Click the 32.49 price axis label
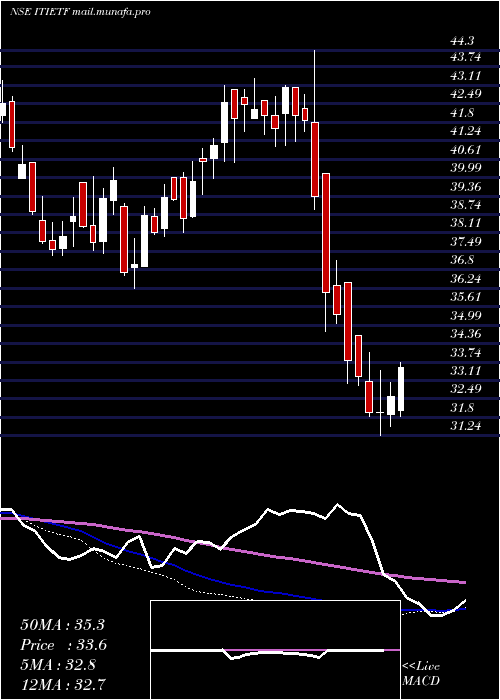This screenshot has width=500, height=700. pos(466,389)
